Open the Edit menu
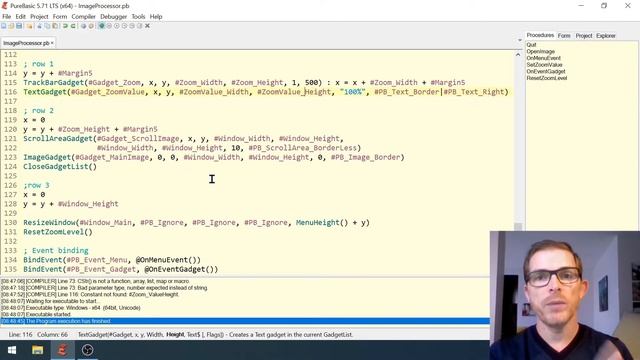This screenshot has width=640, height=360. pyautogui.click(x=20, y=17)
